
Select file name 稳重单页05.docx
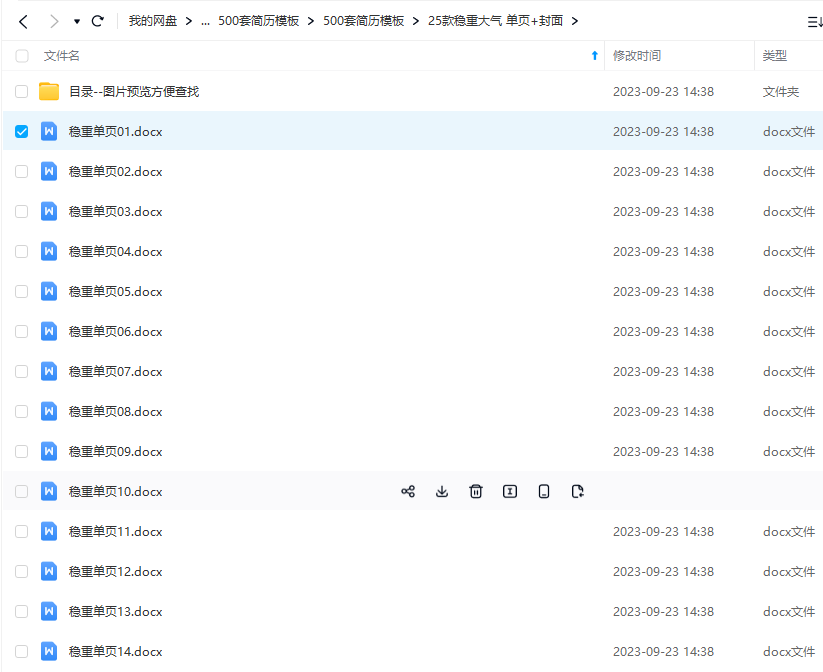(x=115, y=292)
